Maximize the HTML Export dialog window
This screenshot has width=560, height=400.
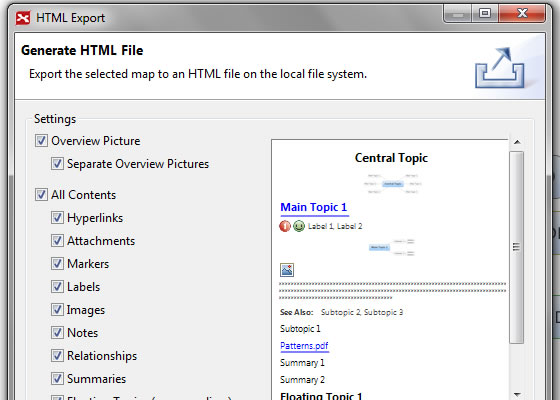point(485,14)
